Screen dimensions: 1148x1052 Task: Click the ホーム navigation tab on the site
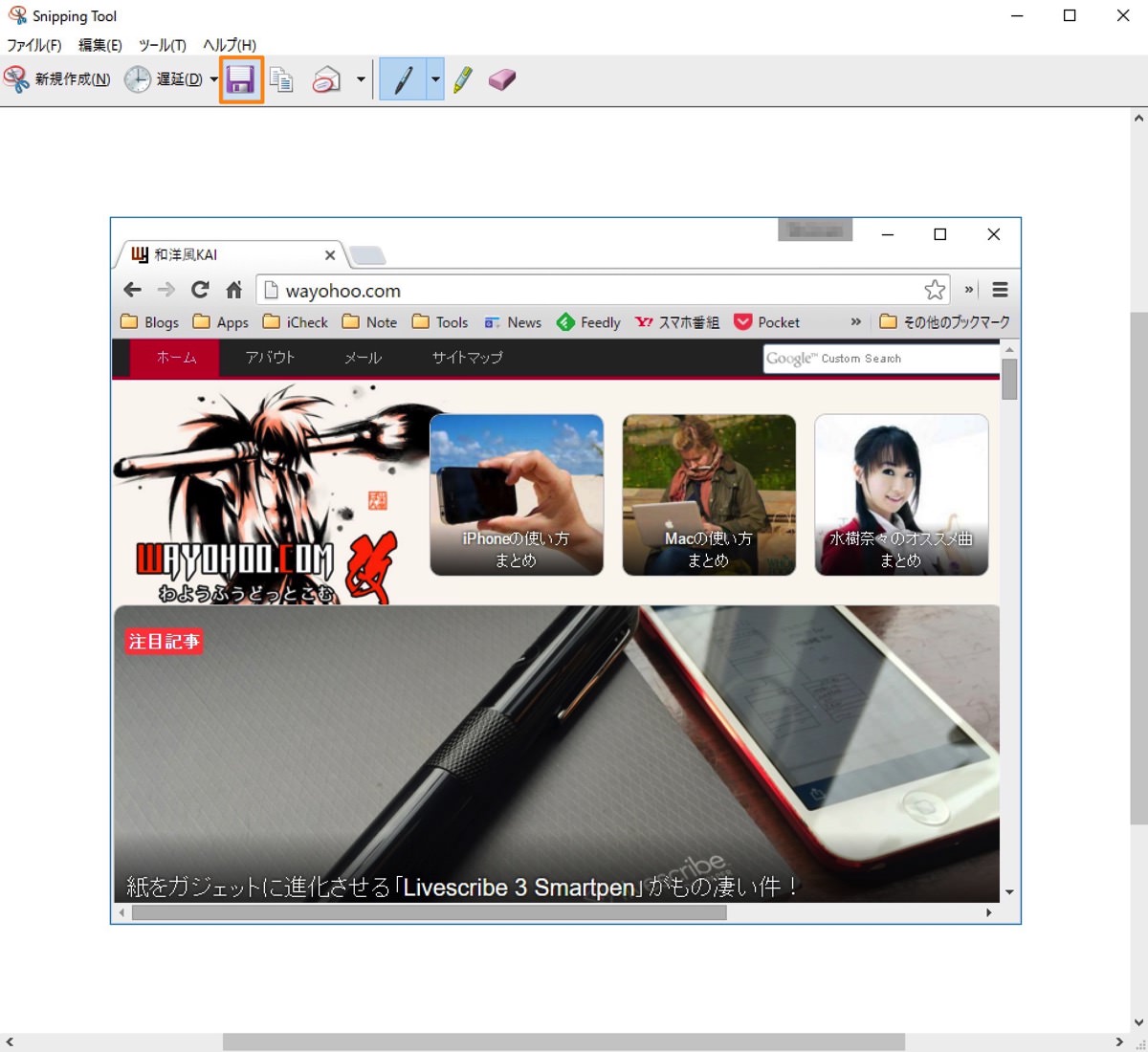[175, 358]
